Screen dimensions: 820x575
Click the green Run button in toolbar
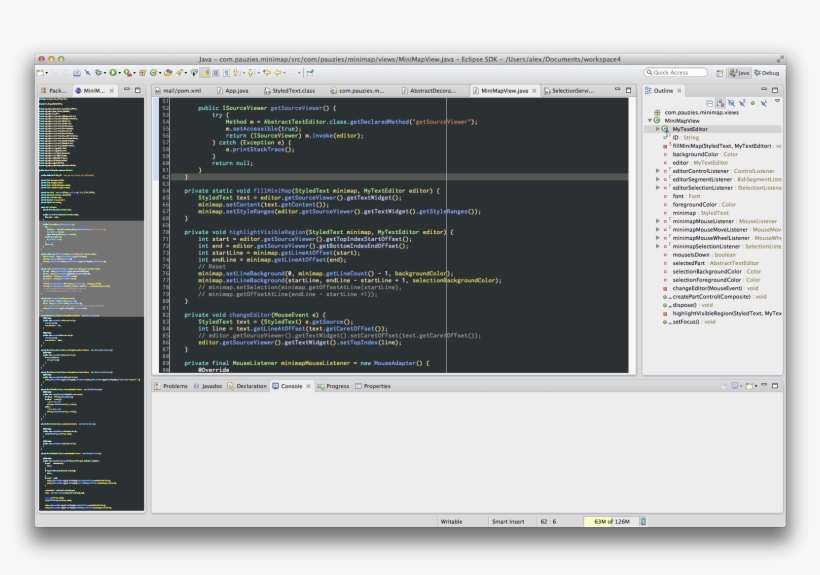113,72
